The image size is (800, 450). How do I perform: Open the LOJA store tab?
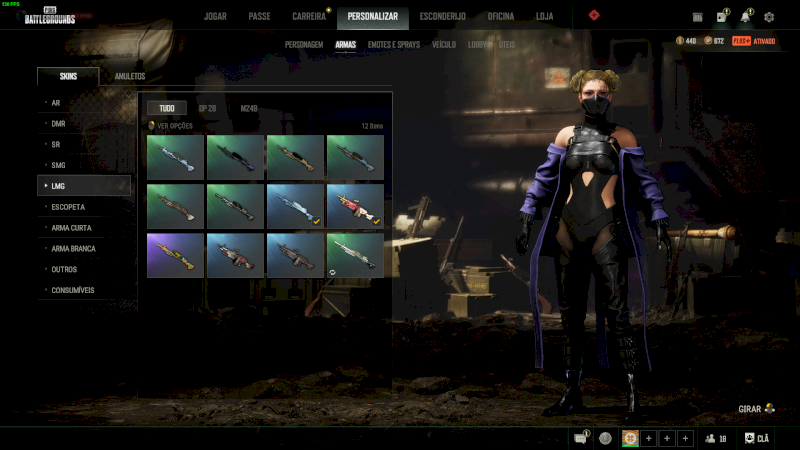(x=544, y=16)
